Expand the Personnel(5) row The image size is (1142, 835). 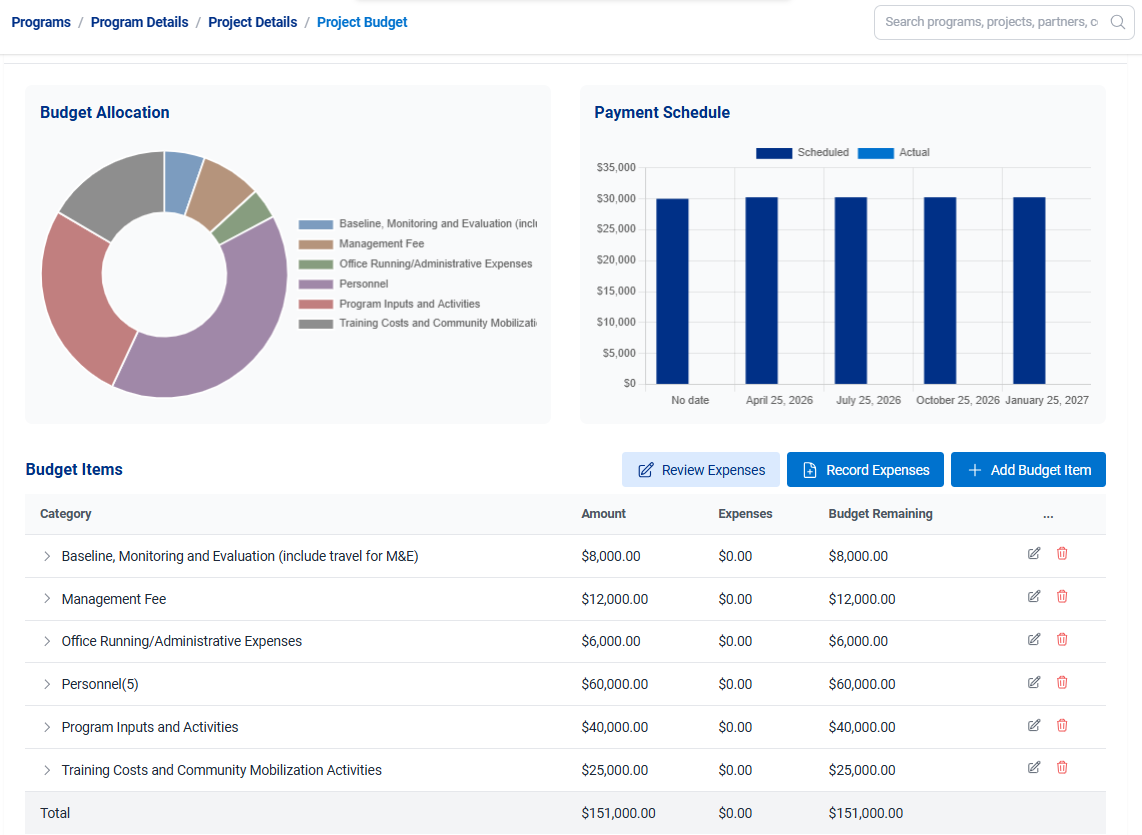click(x=47, y=684)
